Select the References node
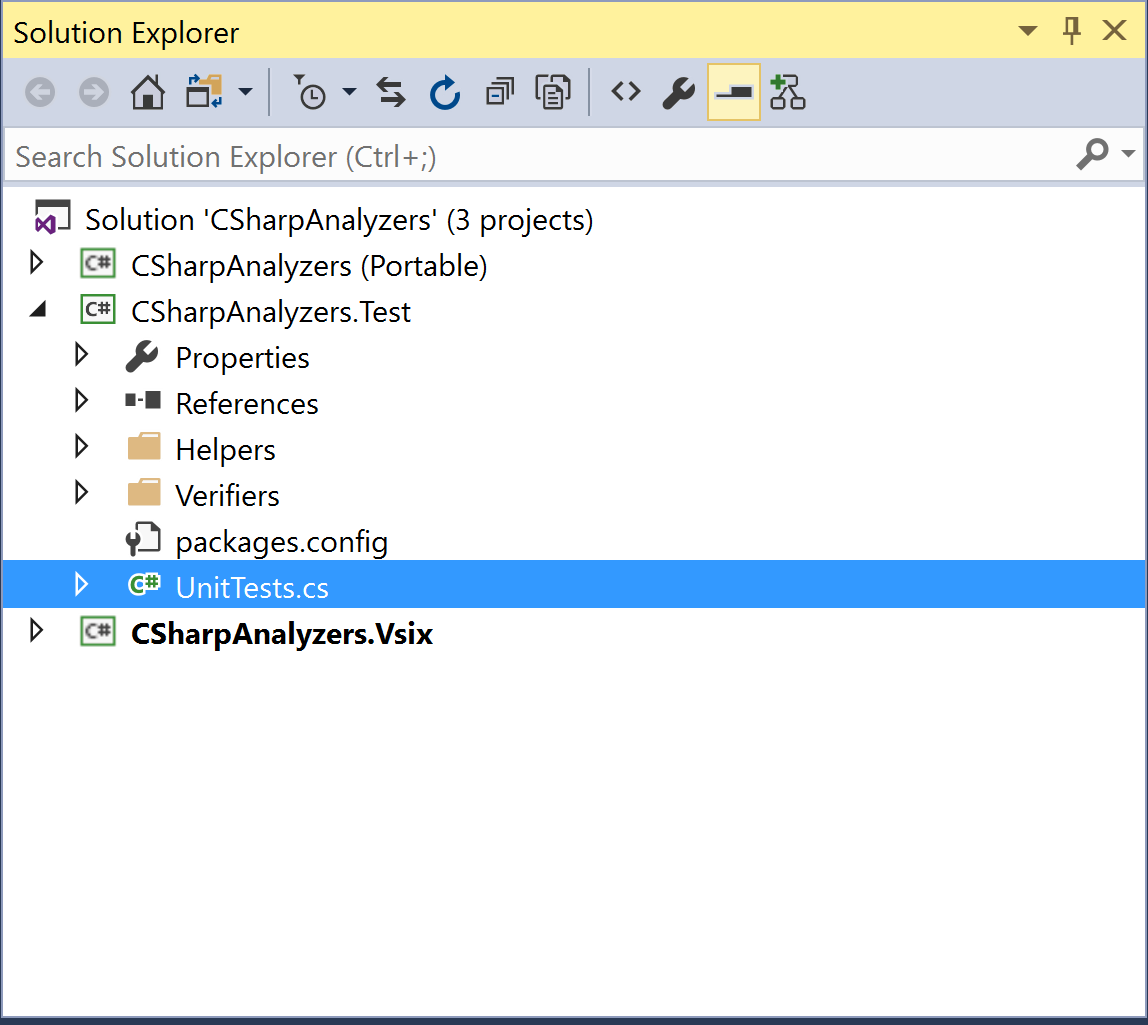Image resolution: width=1148 pixels, height=1025 pixels. point(247,403)
